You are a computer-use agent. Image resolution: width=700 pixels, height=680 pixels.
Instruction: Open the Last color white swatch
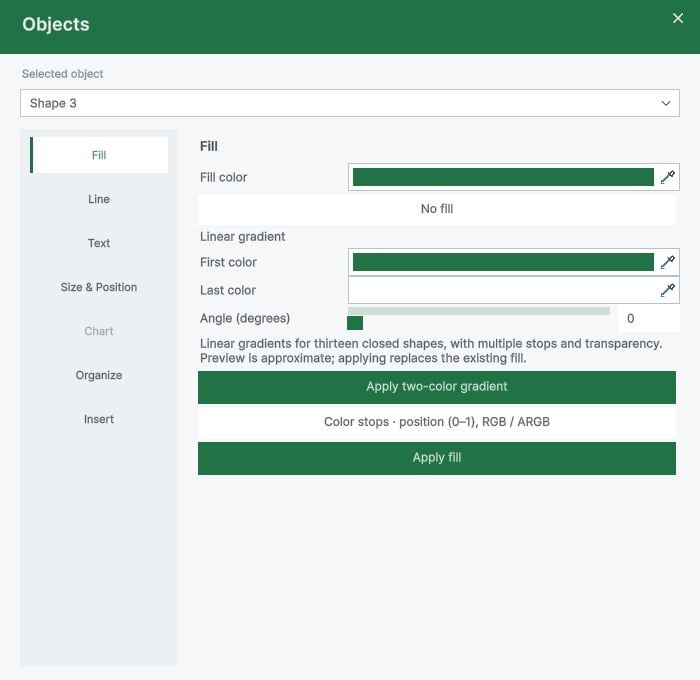503,290
